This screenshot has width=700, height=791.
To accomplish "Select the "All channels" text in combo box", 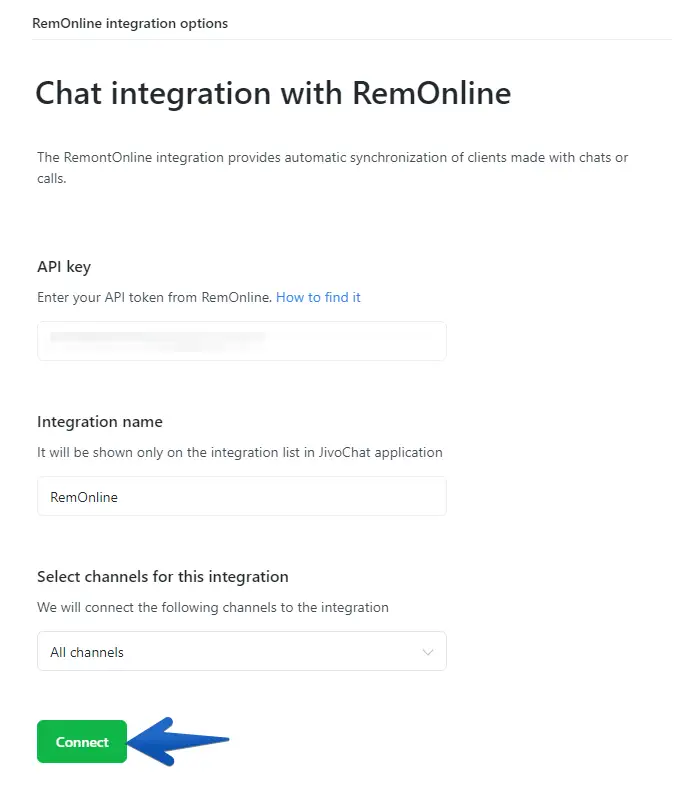I will pos(87,652).
